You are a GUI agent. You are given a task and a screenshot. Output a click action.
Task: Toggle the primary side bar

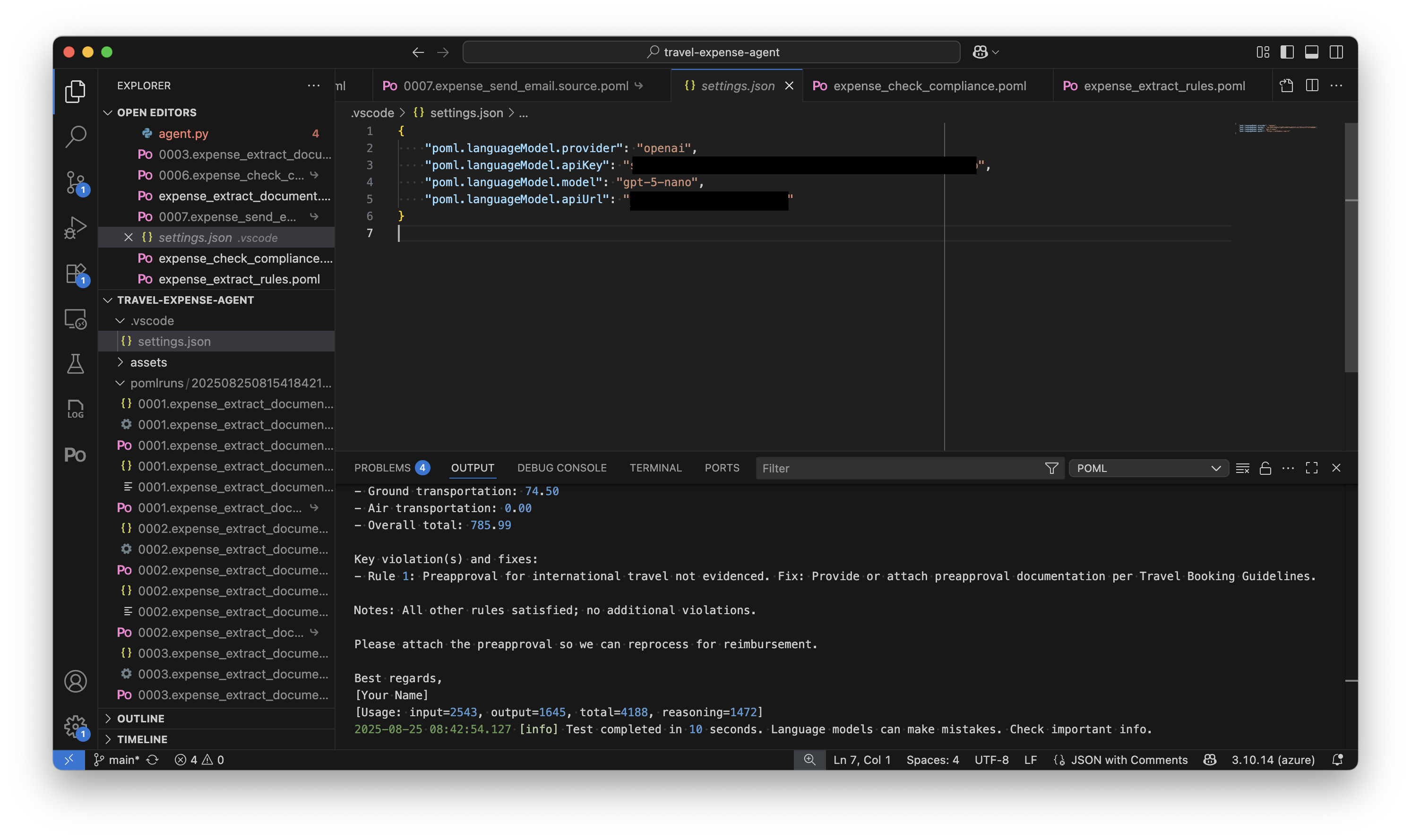point(1287,52)
